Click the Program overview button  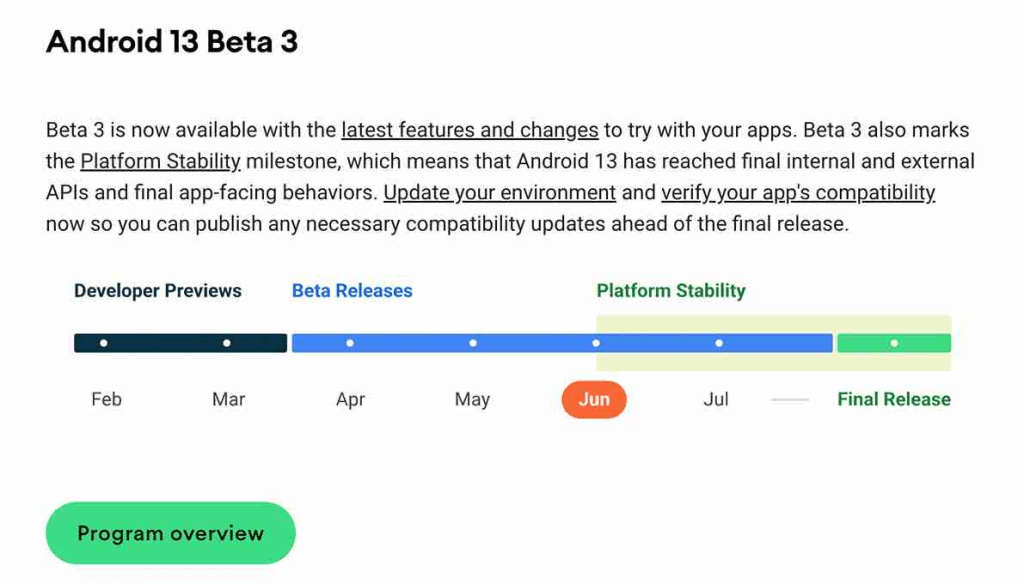point(170,533)
